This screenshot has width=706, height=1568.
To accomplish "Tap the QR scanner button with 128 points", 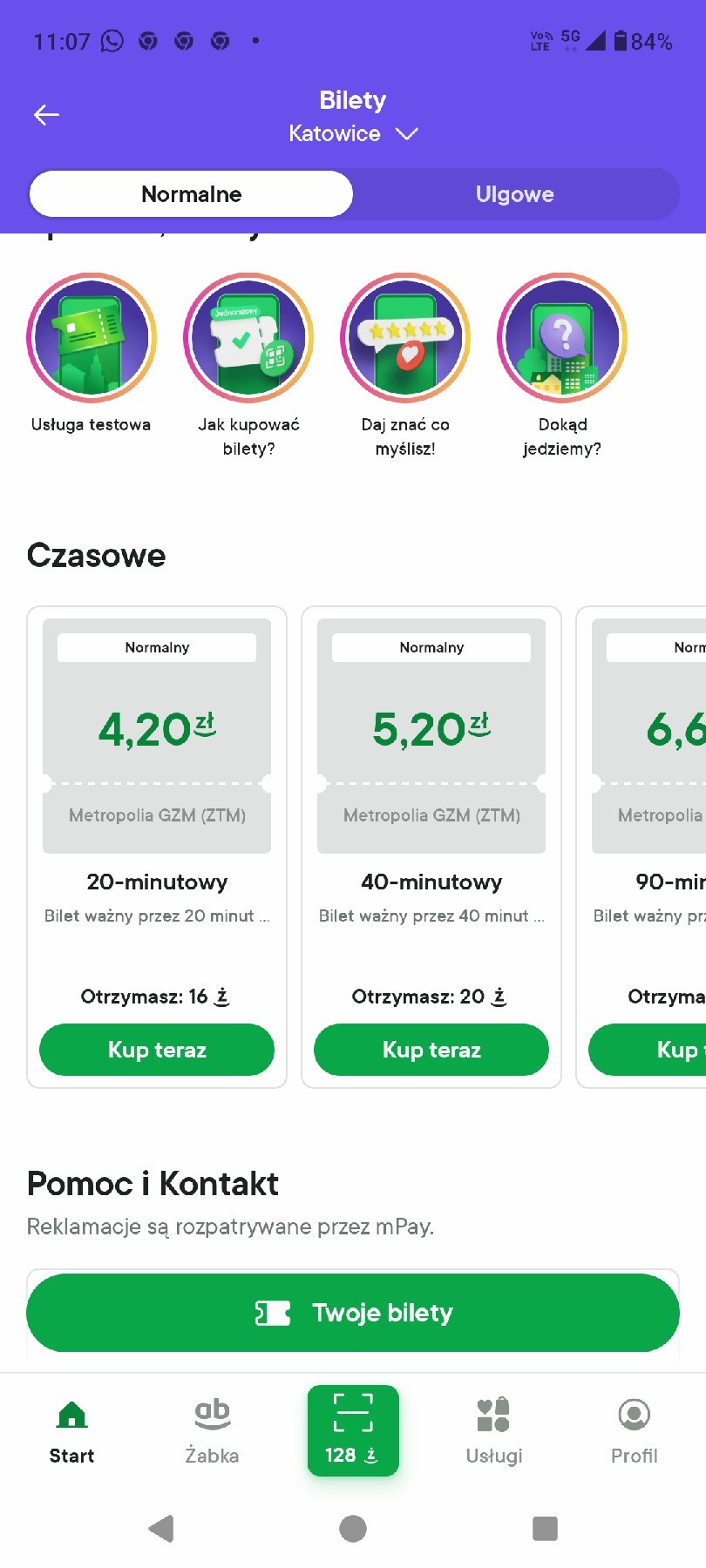I will tap(353, 1430).
